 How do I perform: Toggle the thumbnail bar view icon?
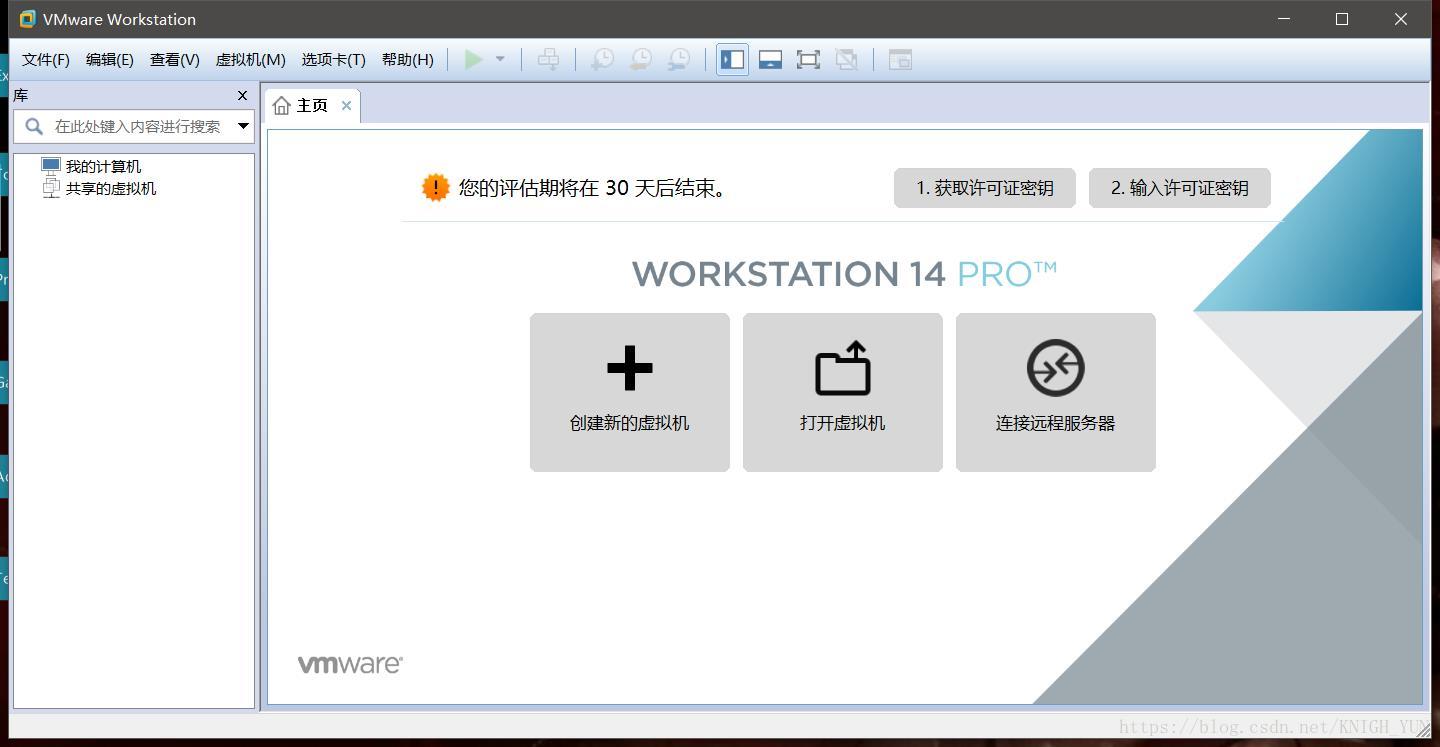[x=770, y=60]
